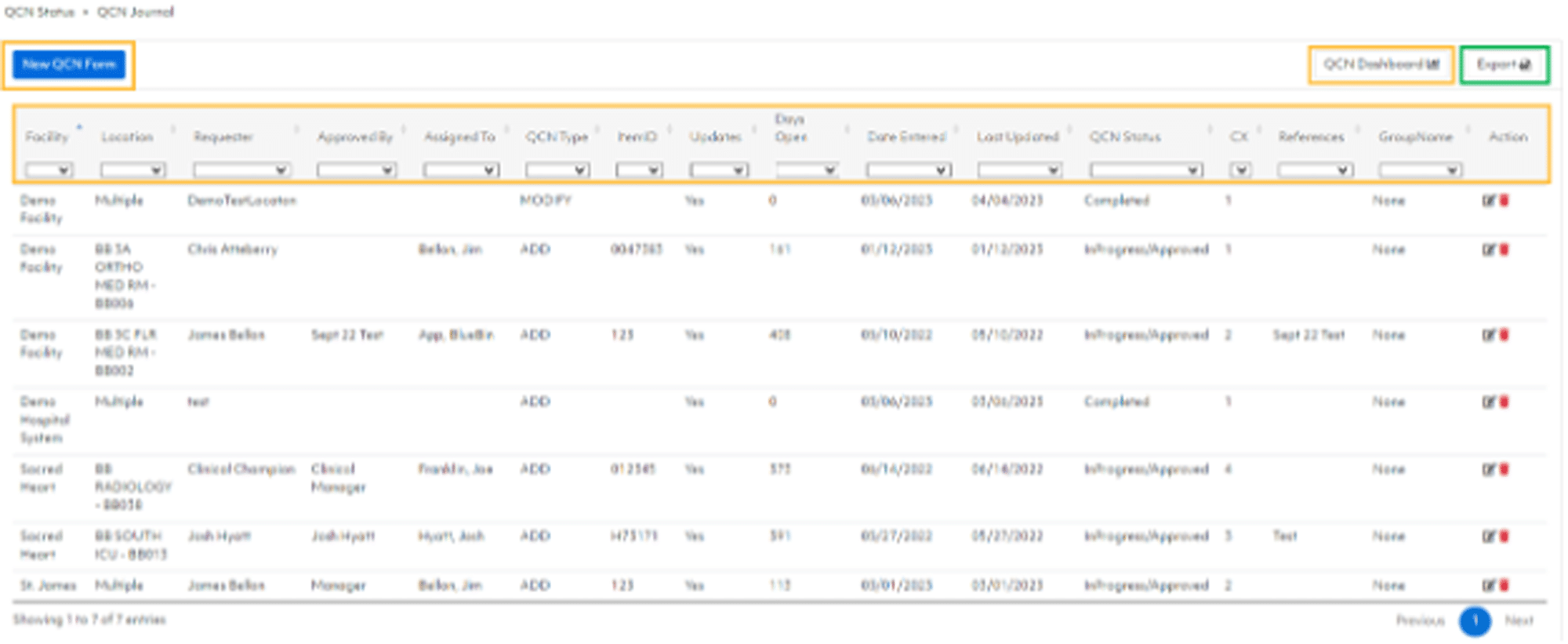Screen dimensions: 1568x644
Task: Open the QCN Dashboard
Action: [1381, 64]
